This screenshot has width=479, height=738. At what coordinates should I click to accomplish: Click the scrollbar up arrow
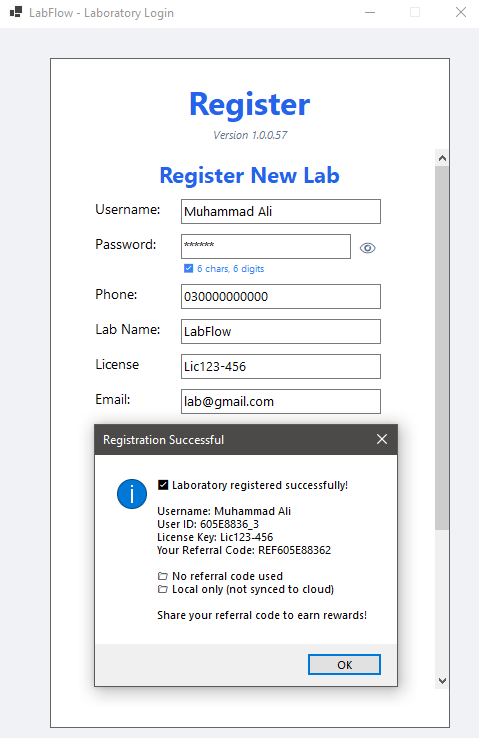[x=442, y=158]
